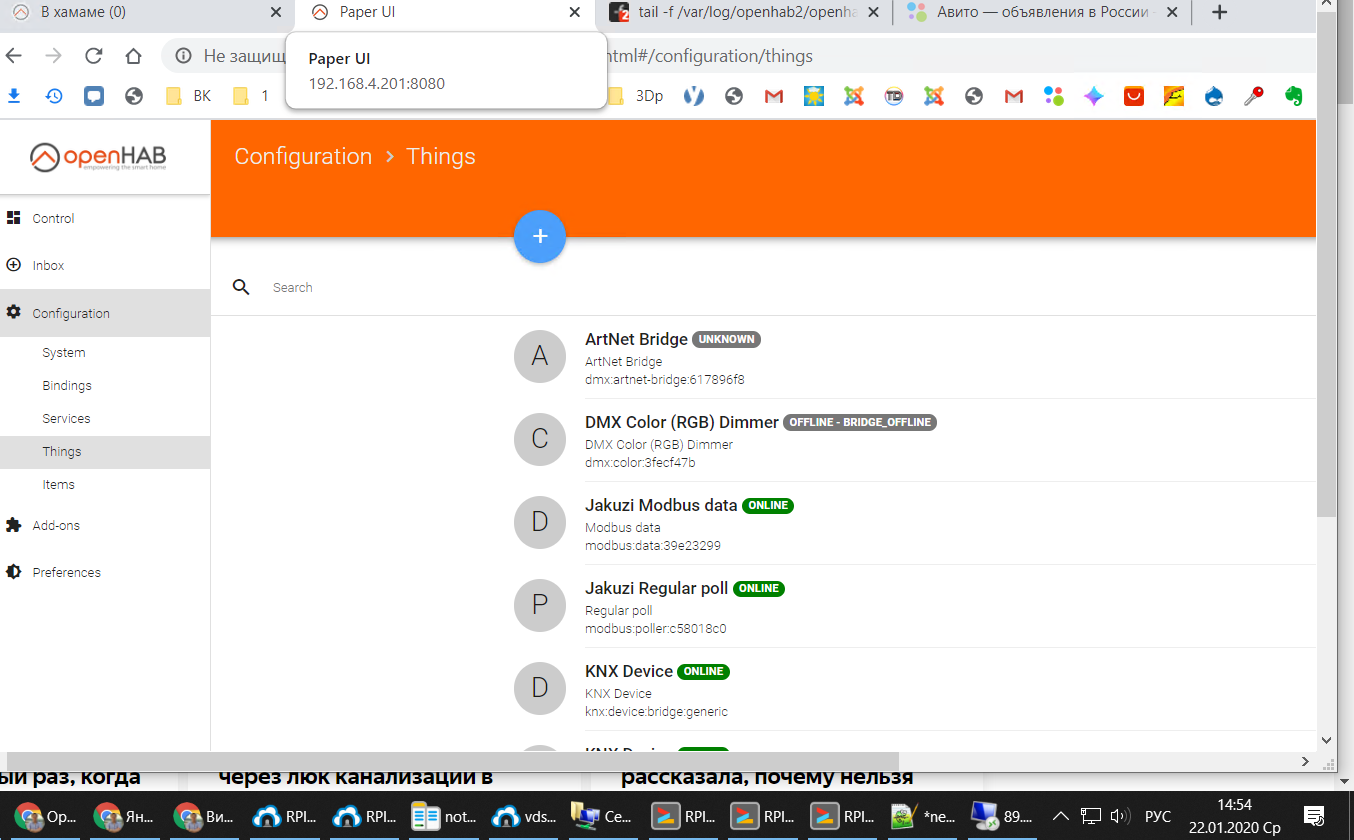Click the OFFLINE - BRIDGE_OFFLINE status badge
This screenshot has height=840, width=1354.
(860, 422)
